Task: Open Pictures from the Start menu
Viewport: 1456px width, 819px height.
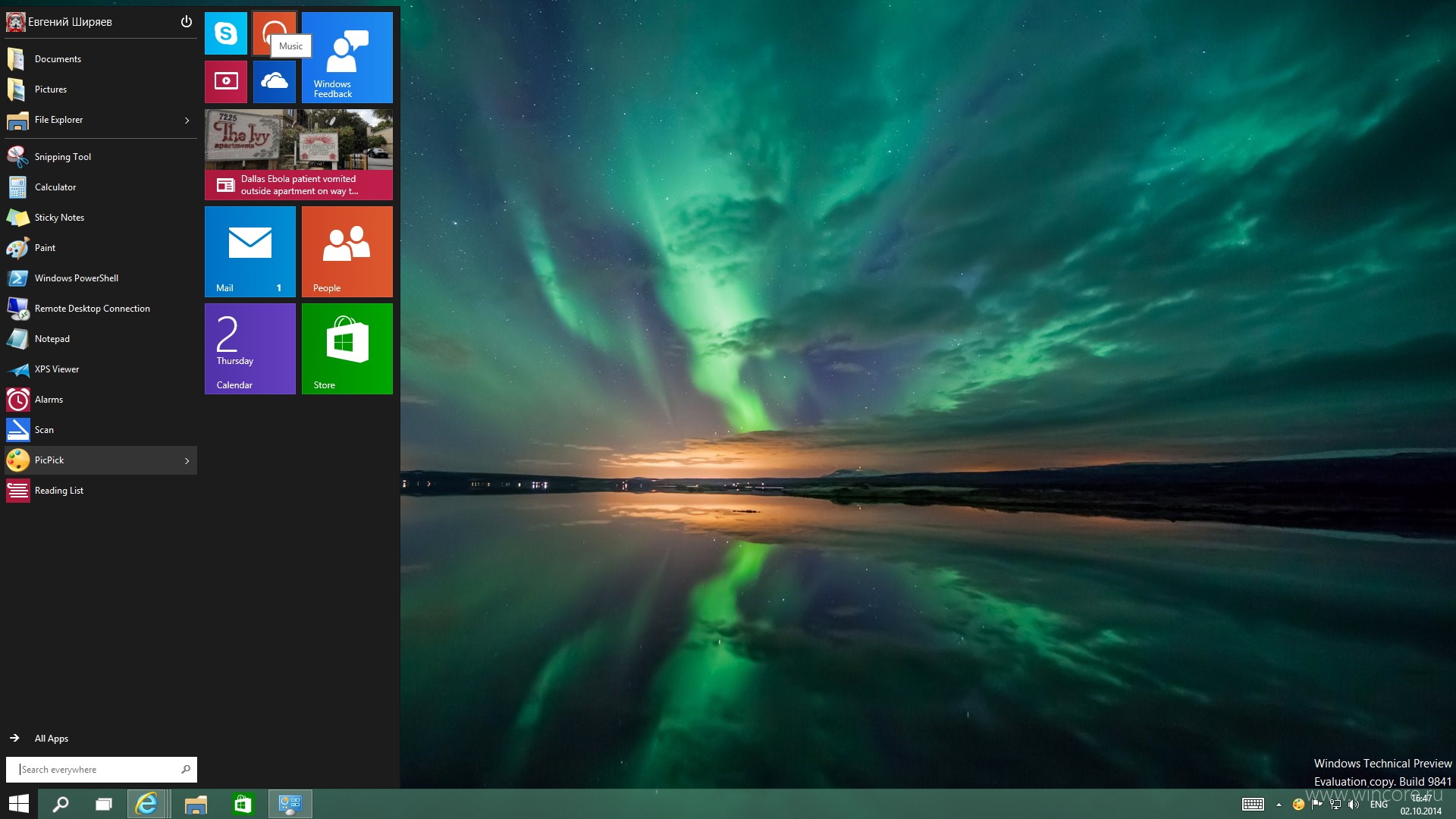Action: [x=101, y=89]
